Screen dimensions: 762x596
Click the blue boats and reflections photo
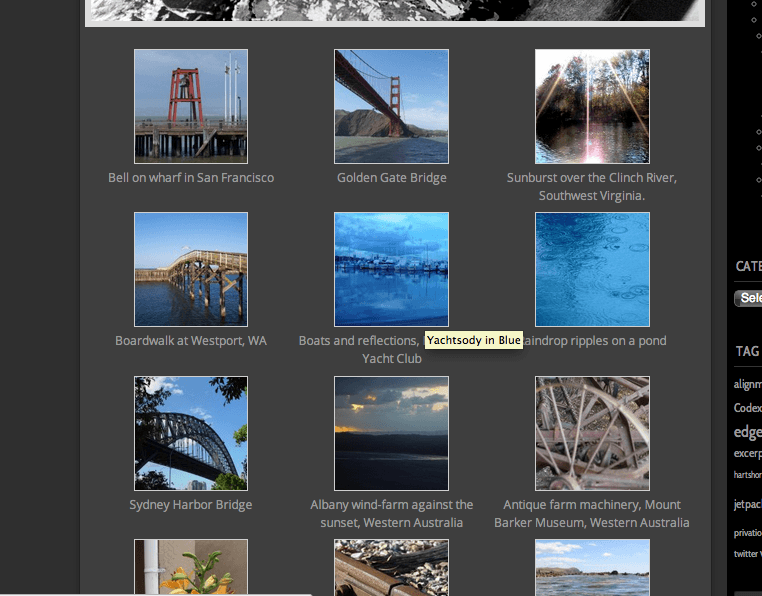pos(391,269)
